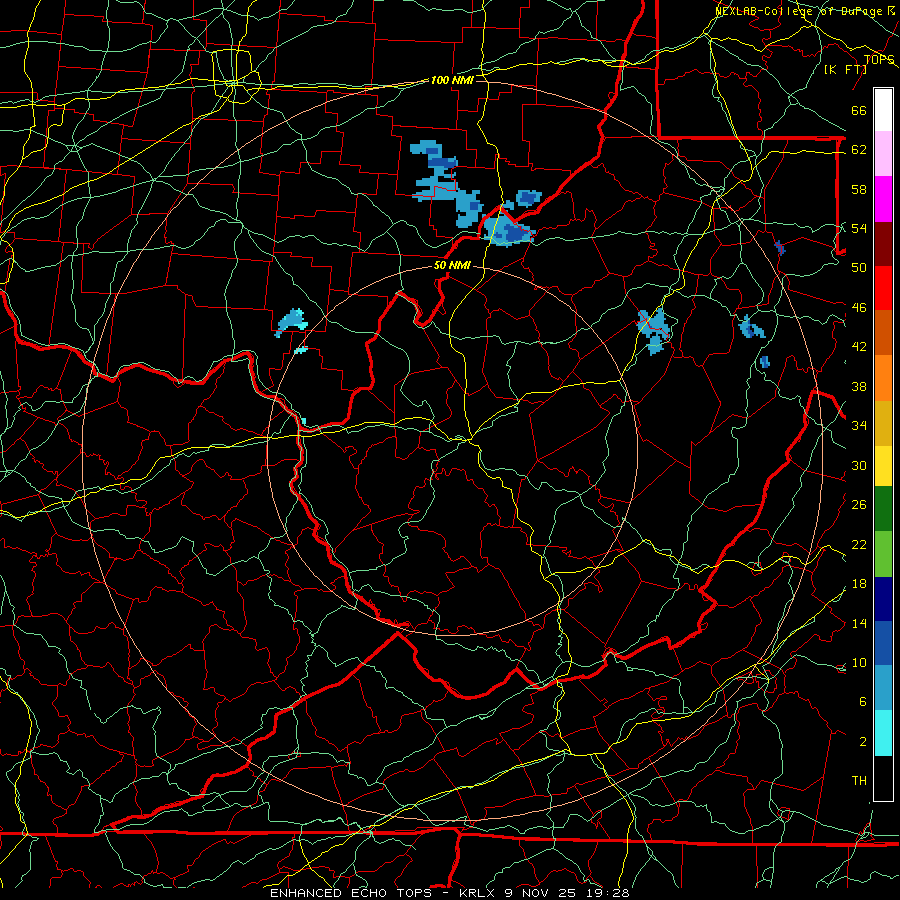Image resolution: width=900 pixels, height=900 pixels.
Task: Click the TH threshold label
Action: click(859, 780)
